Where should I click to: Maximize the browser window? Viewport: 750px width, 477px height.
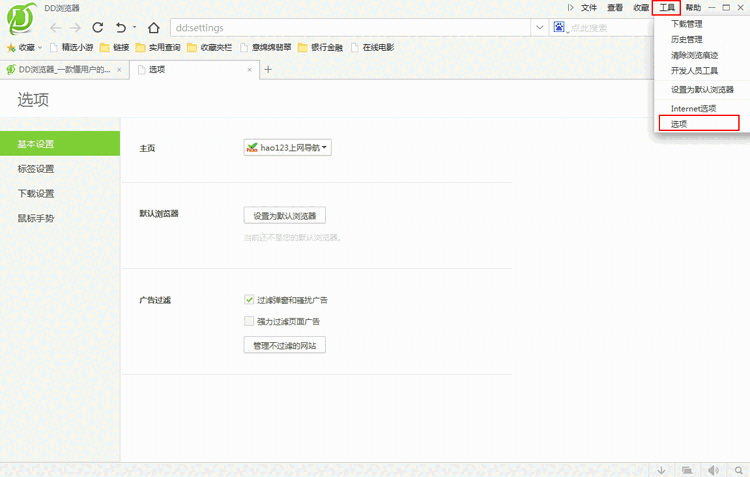[726, 8]
